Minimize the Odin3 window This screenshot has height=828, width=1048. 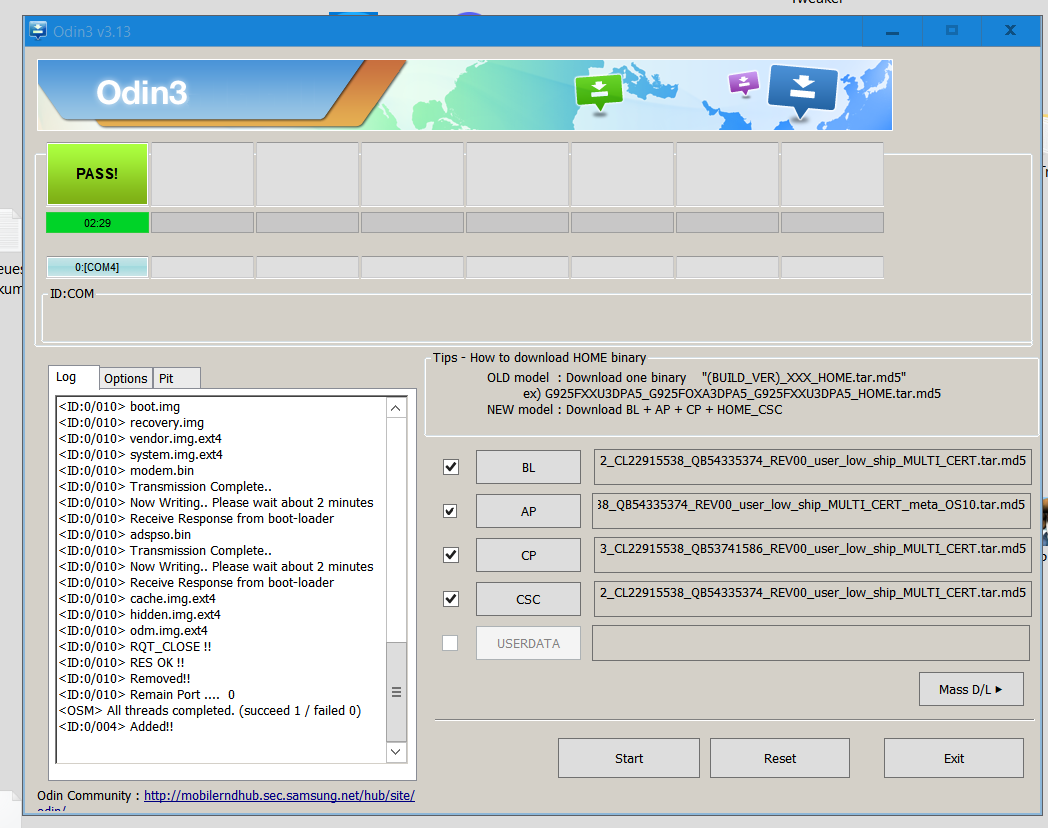[892, 31]
